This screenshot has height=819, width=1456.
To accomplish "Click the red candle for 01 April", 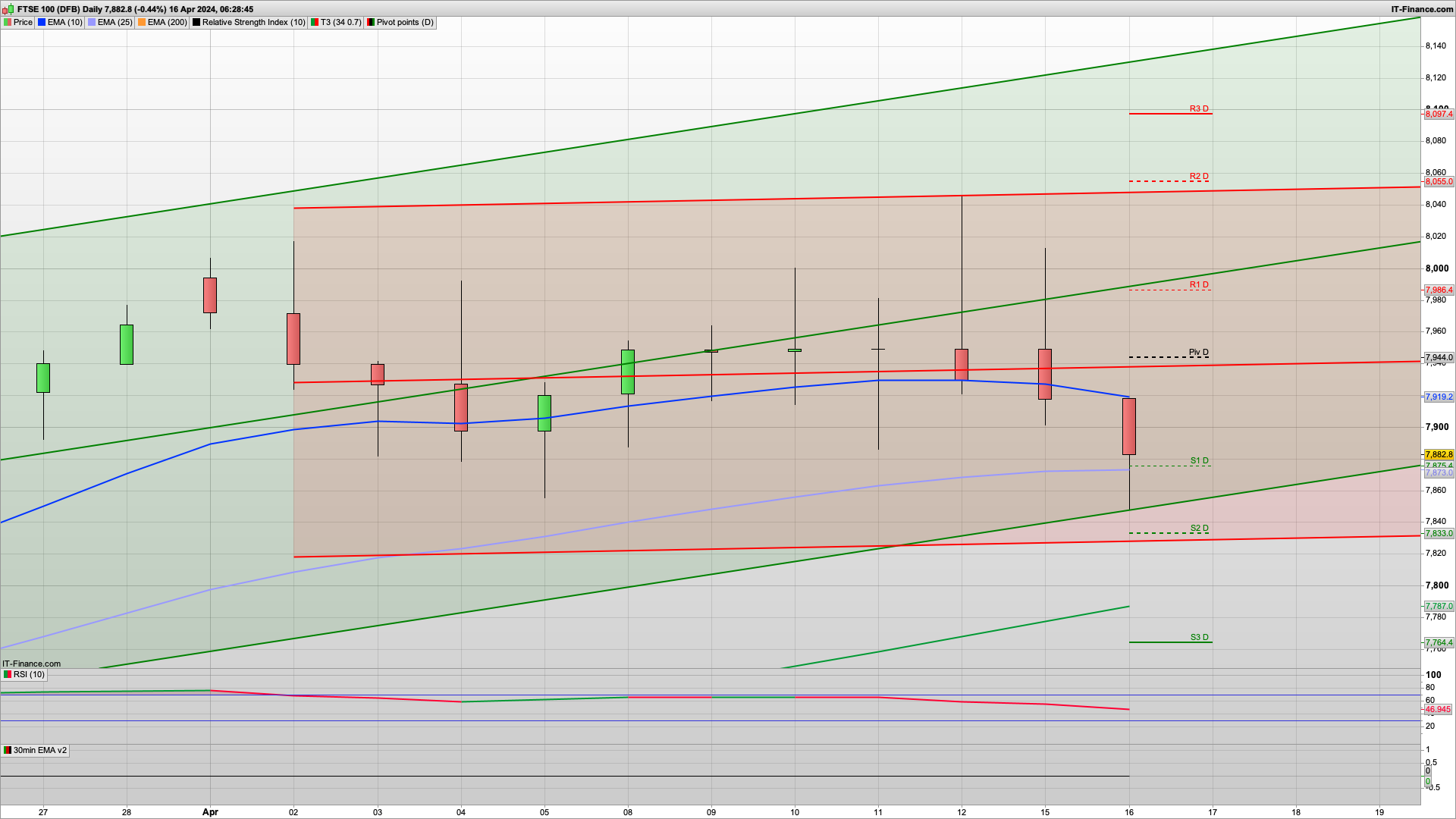I will (210, 295).
